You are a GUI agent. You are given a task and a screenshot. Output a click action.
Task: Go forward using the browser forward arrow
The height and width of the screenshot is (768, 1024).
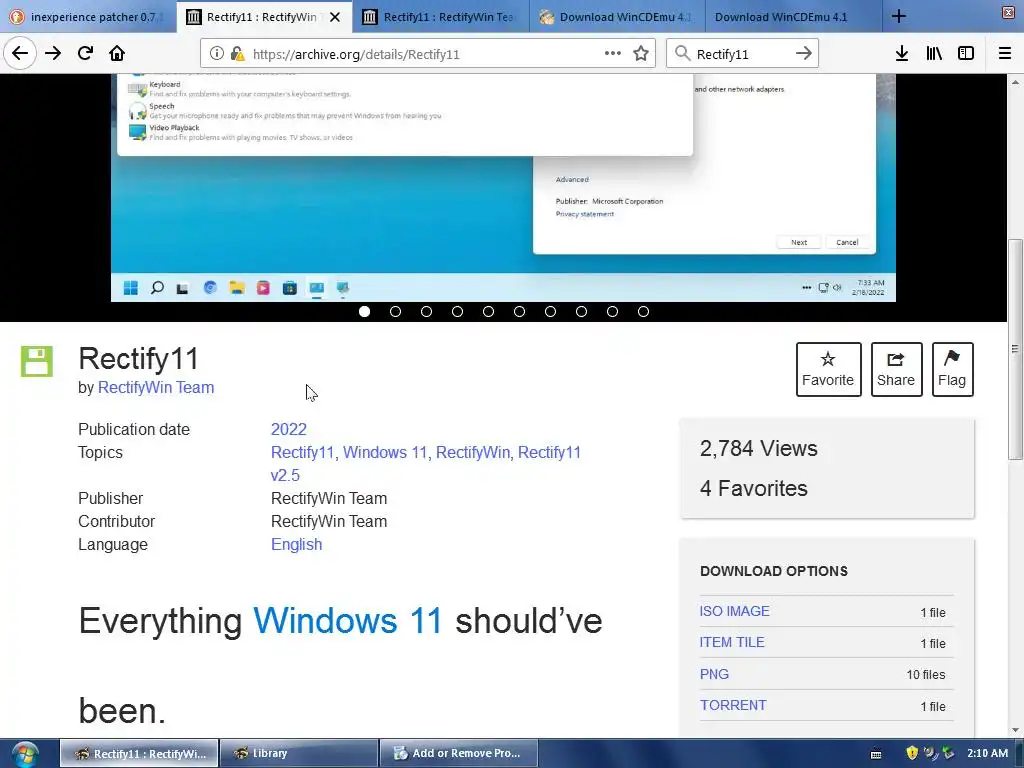click(53, 54)
